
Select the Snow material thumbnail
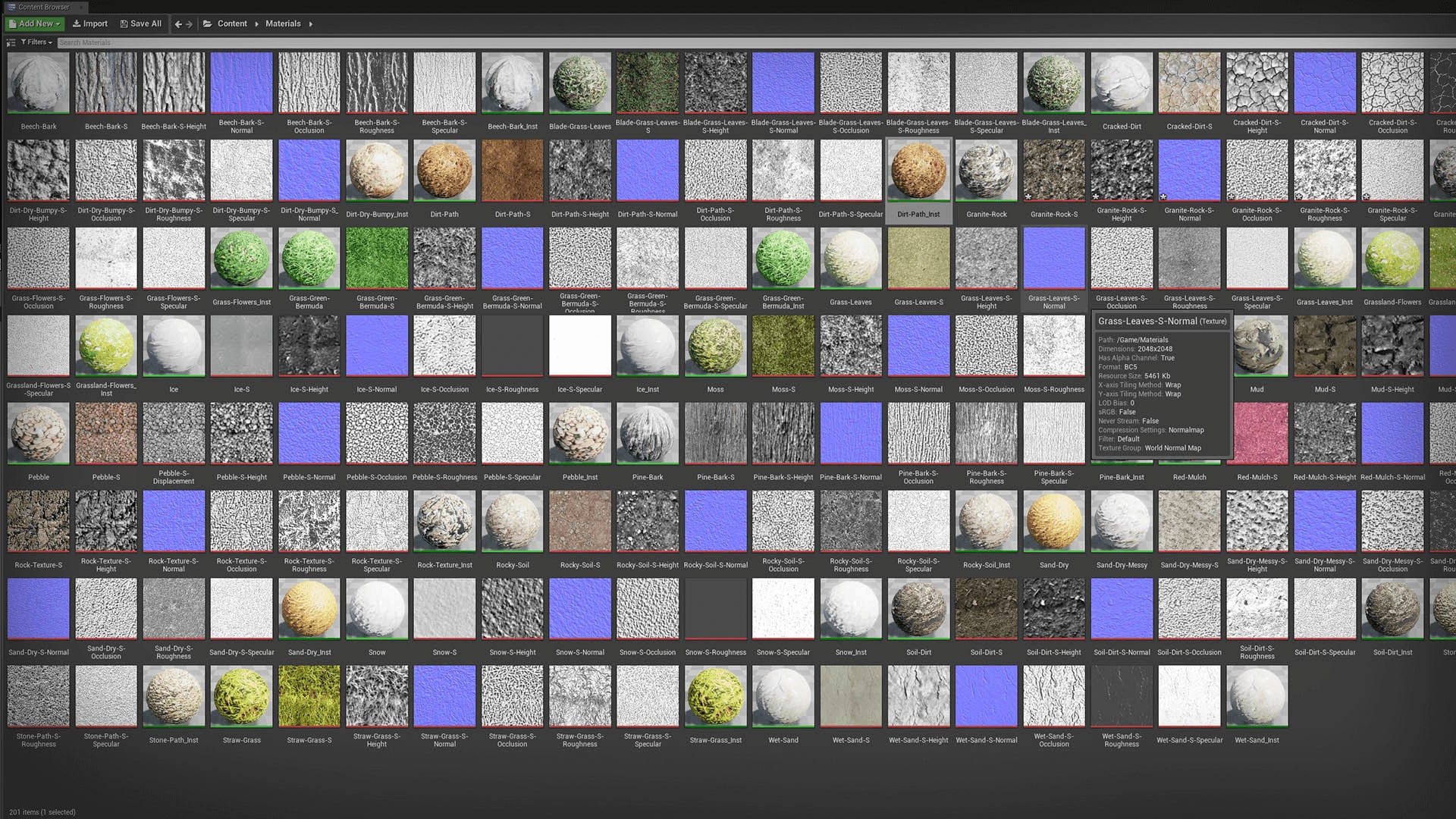[x=377, y=608]
